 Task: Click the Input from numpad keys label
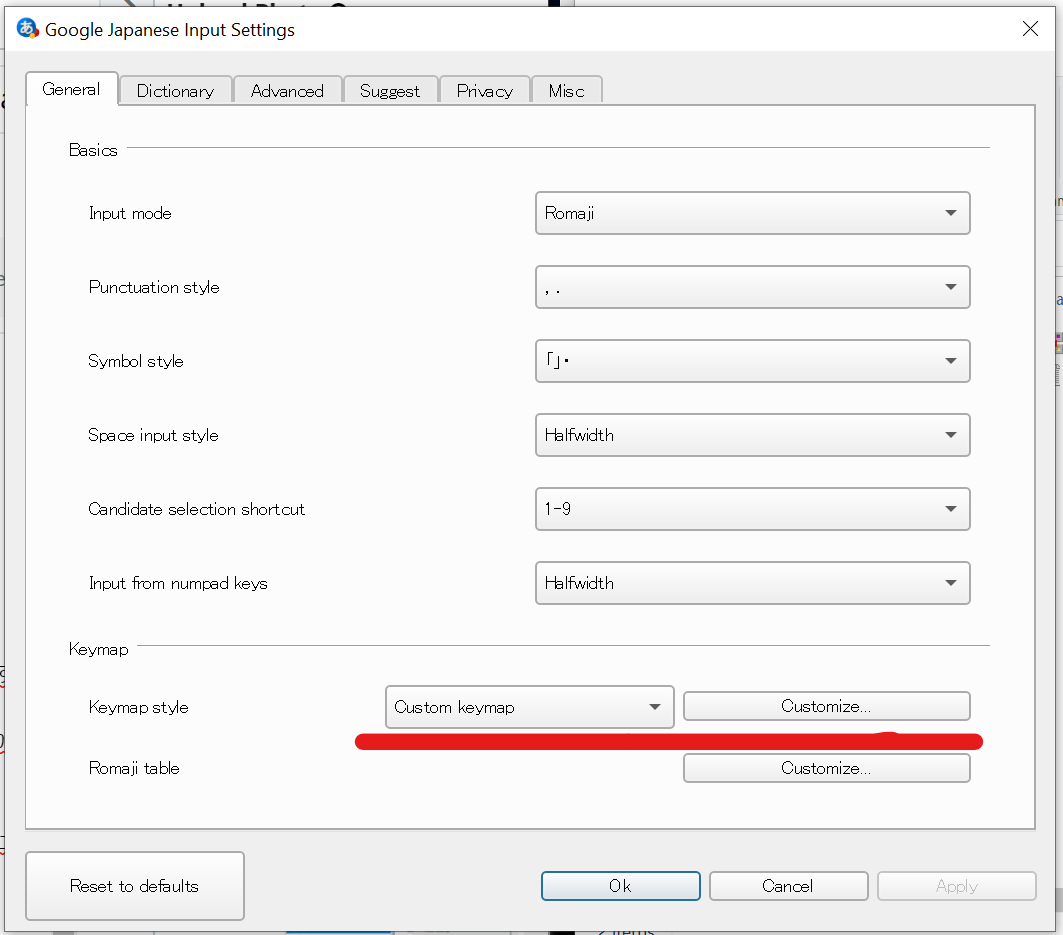click(x=178, y=583)
